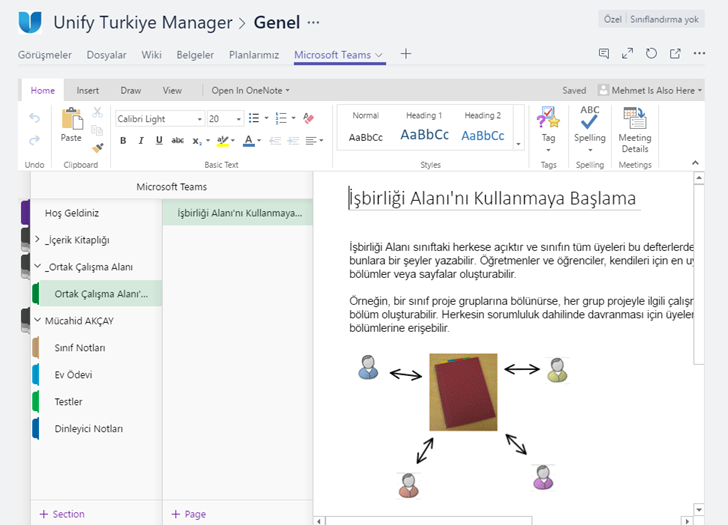728x525 pixels.
Task: Expand the Styles gallery more arrow
Action: (519, 144)
